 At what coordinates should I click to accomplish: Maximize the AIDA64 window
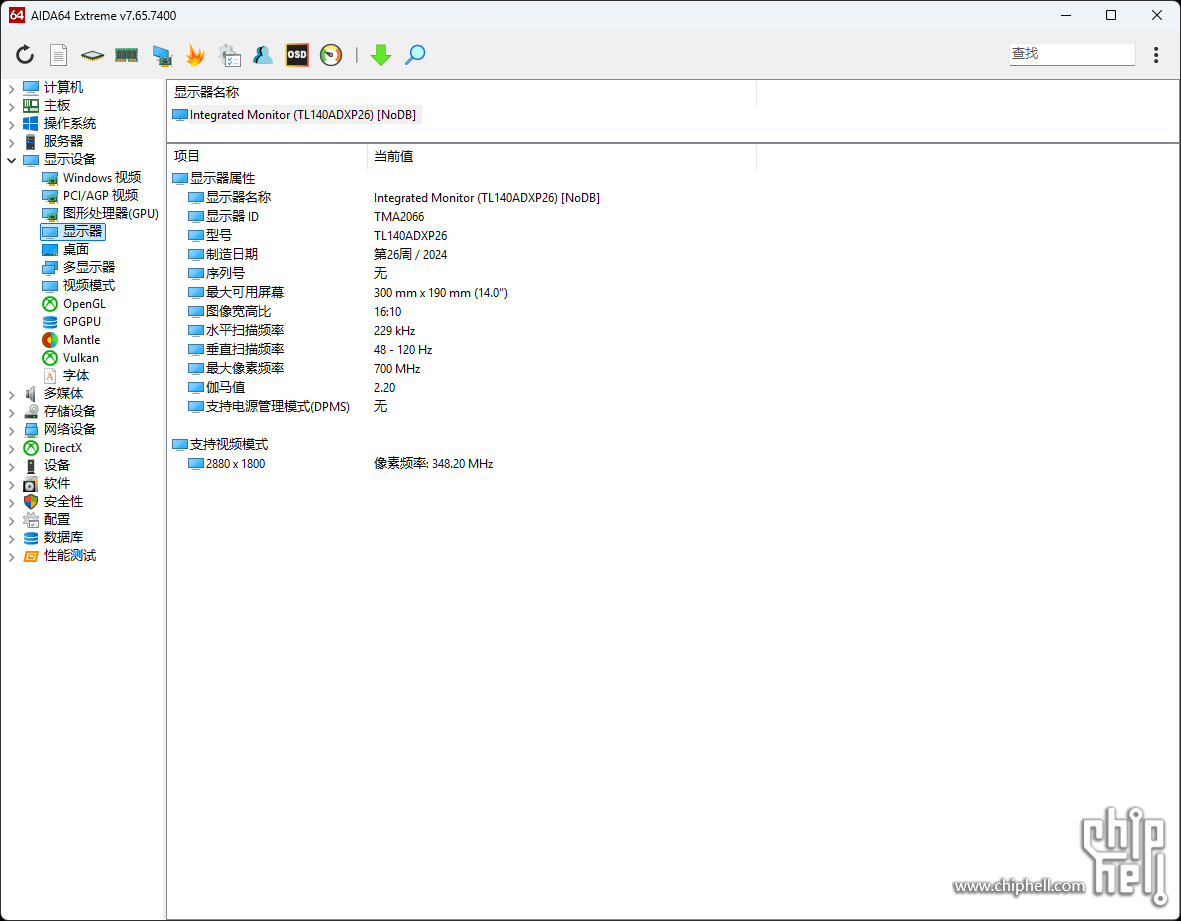[1110, 15]
